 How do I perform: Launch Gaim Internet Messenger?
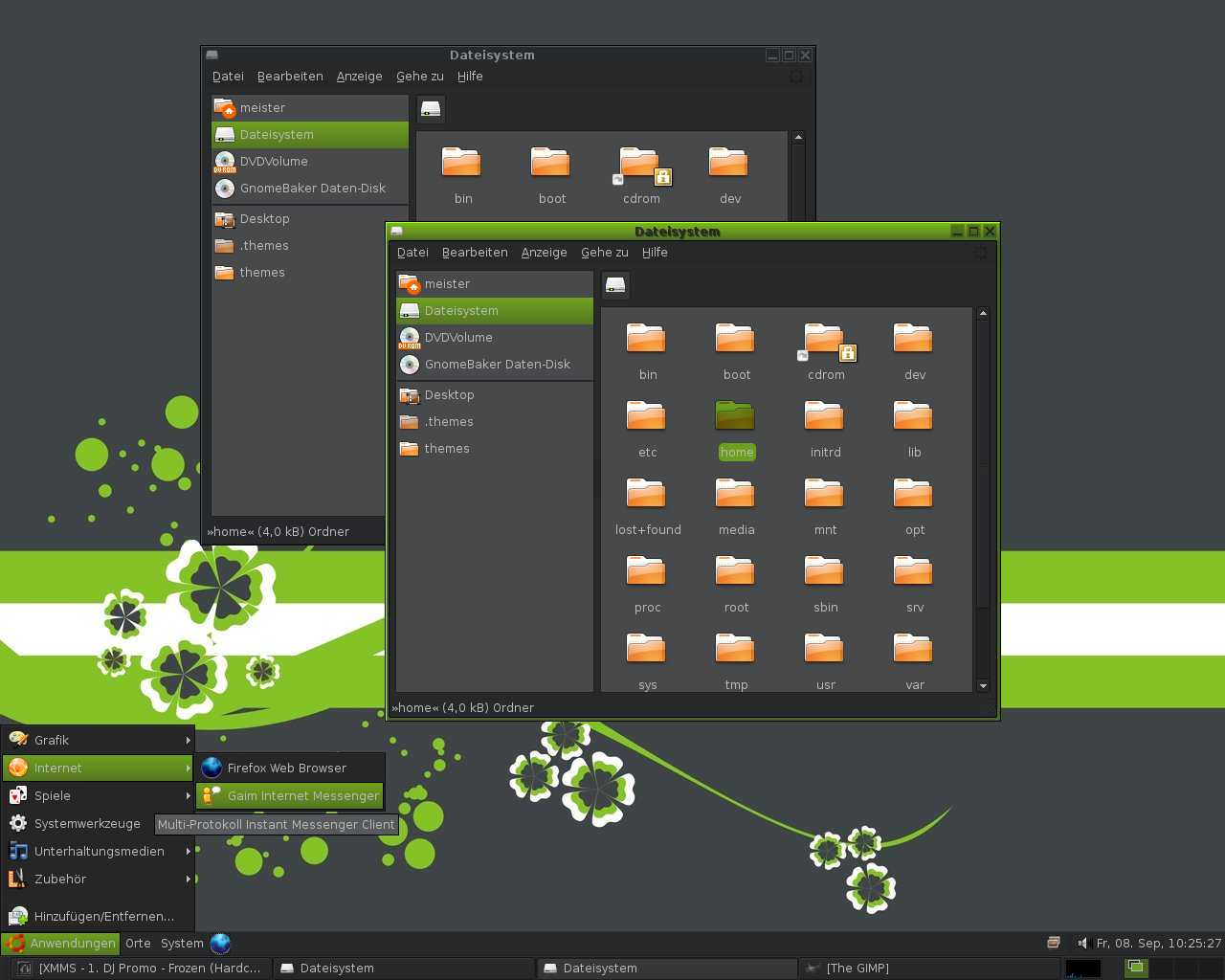(x=290, y=795)
